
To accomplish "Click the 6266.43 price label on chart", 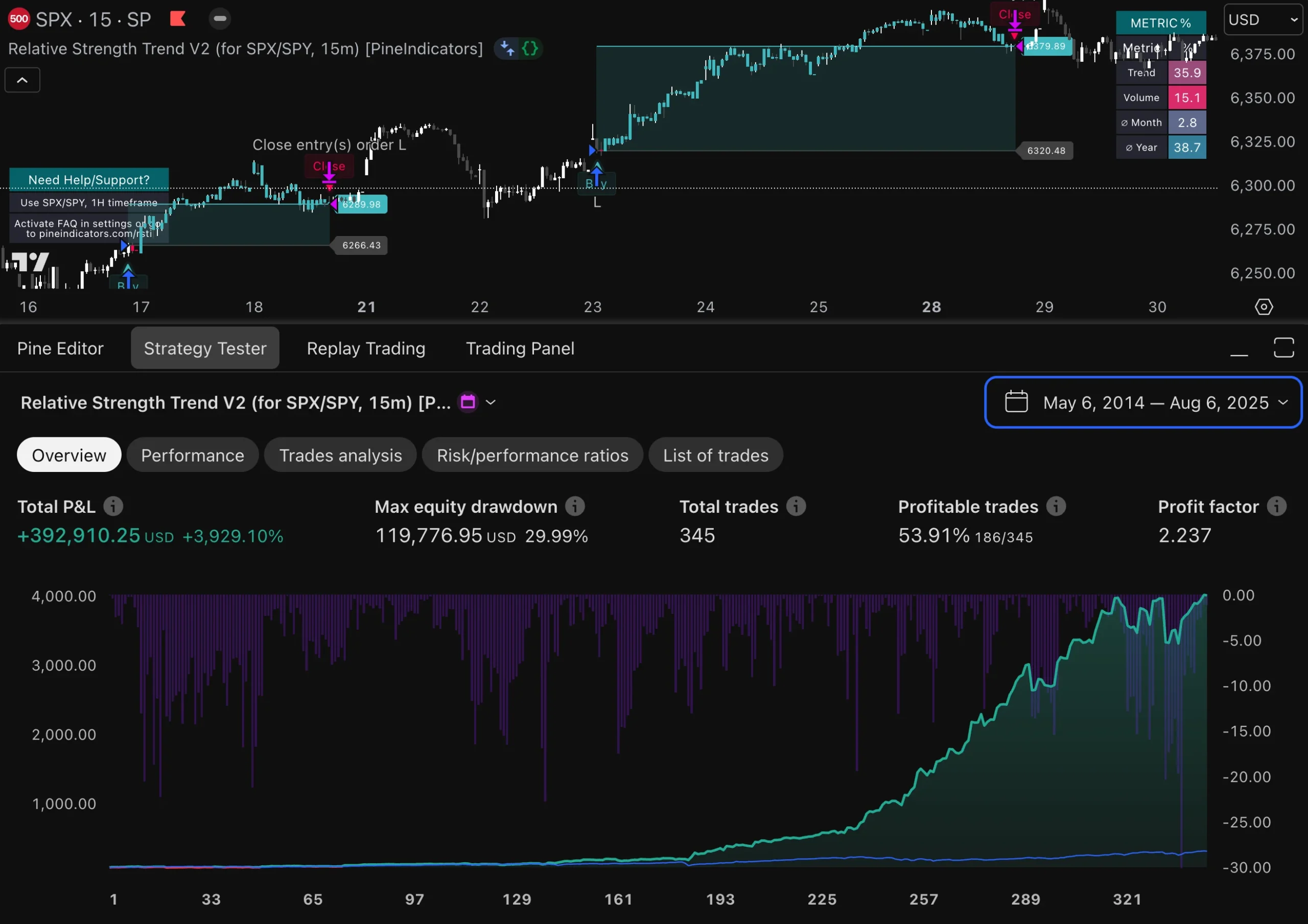I will pos(361,246).
